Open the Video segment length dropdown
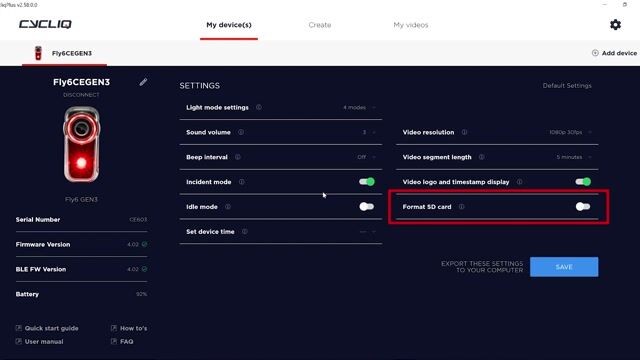The width and height of the screenshot is (640, 360). [574, 157]
